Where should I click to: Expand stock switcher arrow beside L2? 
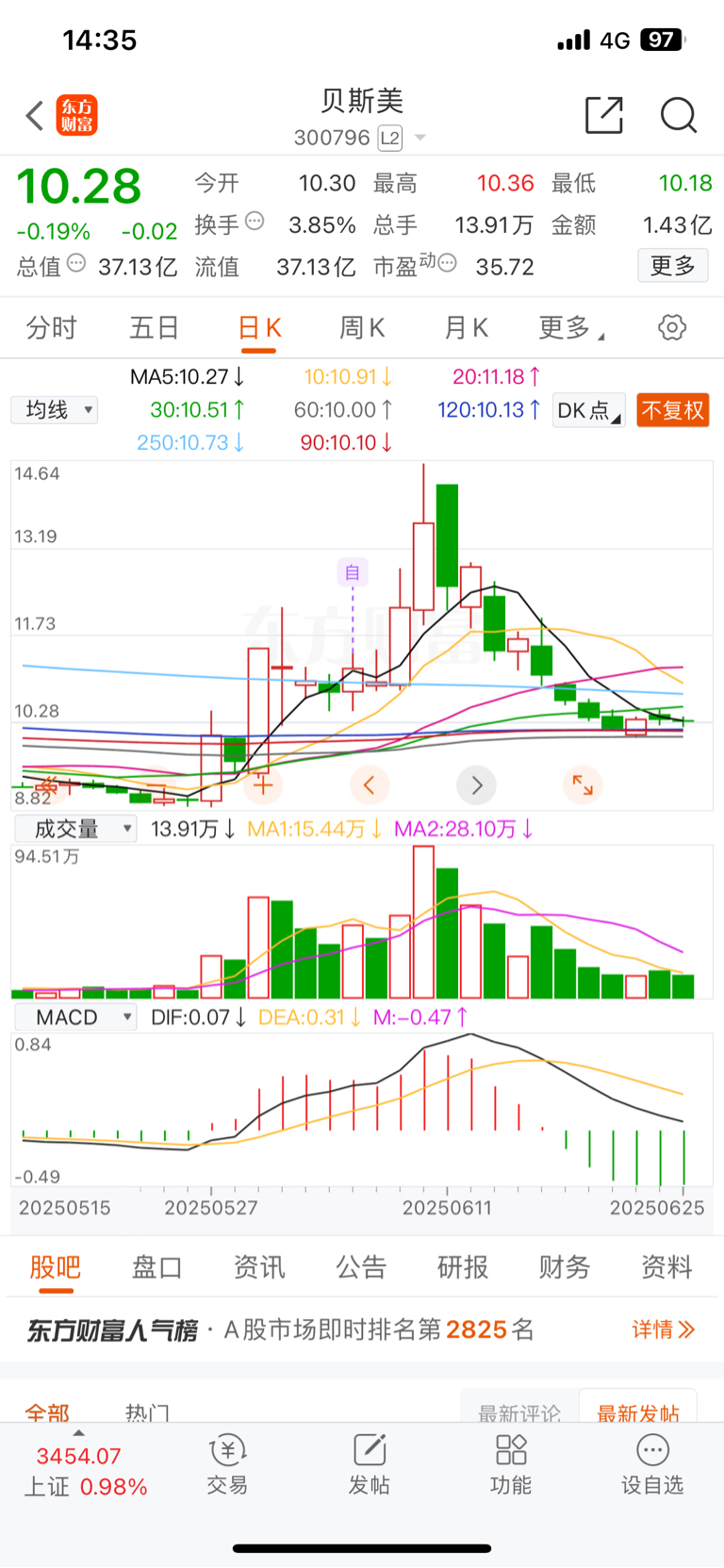coord(420,139)
